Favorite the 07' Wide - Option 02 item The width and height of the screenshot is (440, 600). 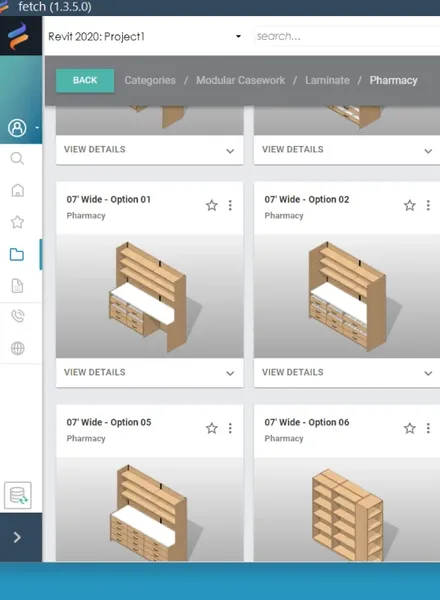[x=410, y=205]
